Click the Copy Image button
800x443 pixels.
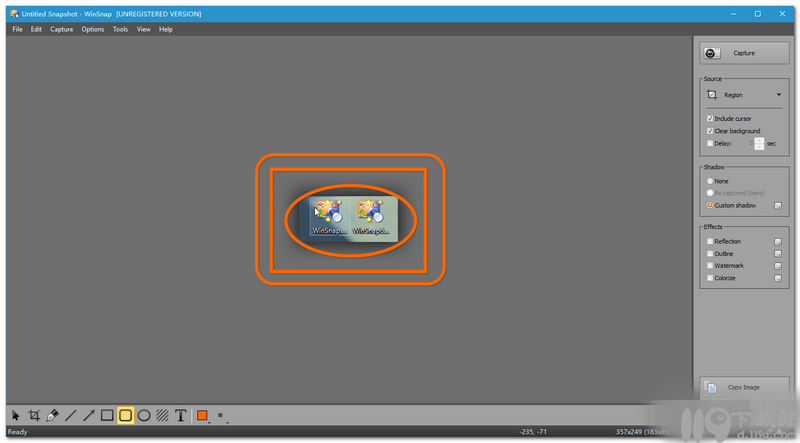pos(744,387)
